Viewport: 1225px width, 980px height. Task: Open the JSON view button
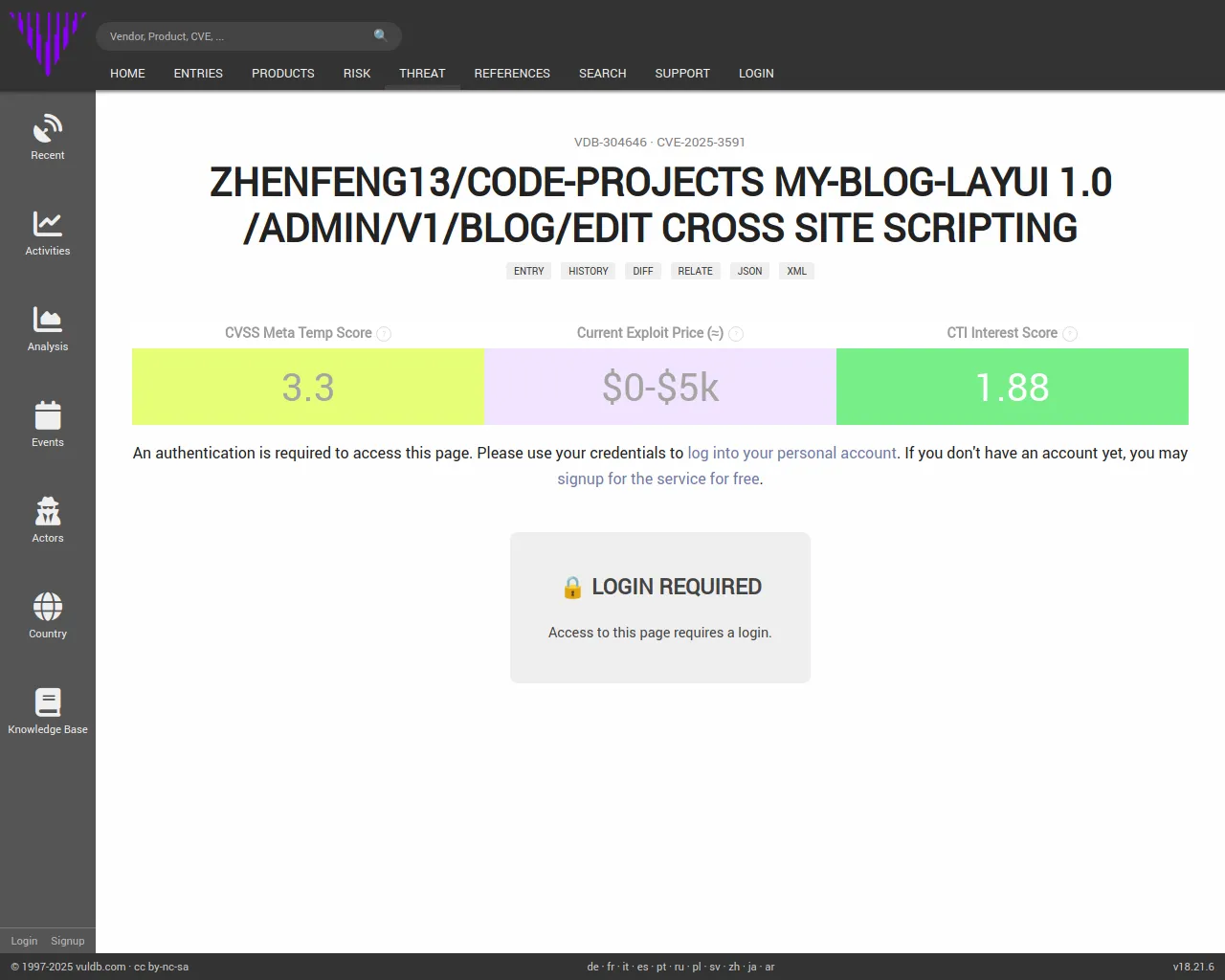749,271
